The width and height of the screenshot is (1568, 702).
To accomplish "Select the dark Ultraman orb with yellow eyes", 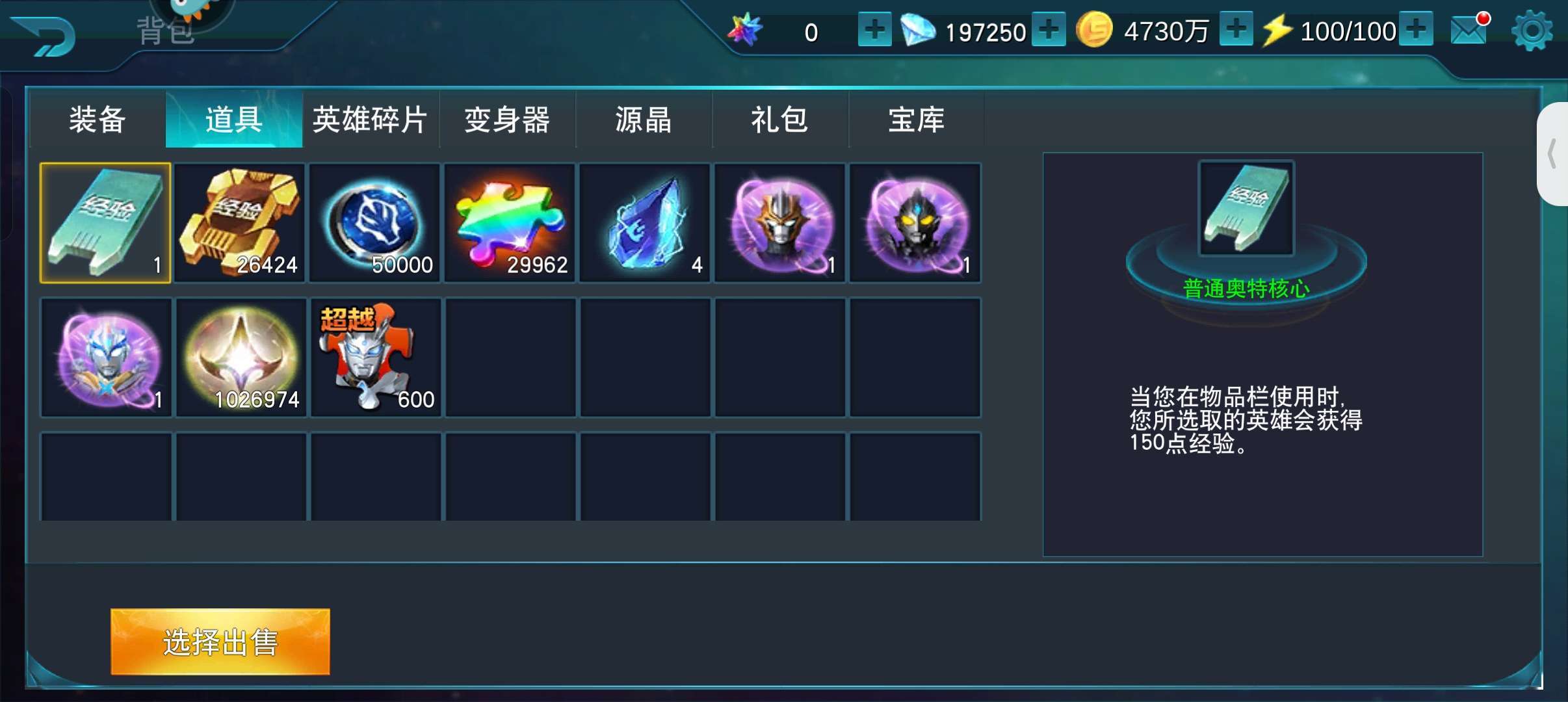I will pyautogui.click(x=915, y=223).
